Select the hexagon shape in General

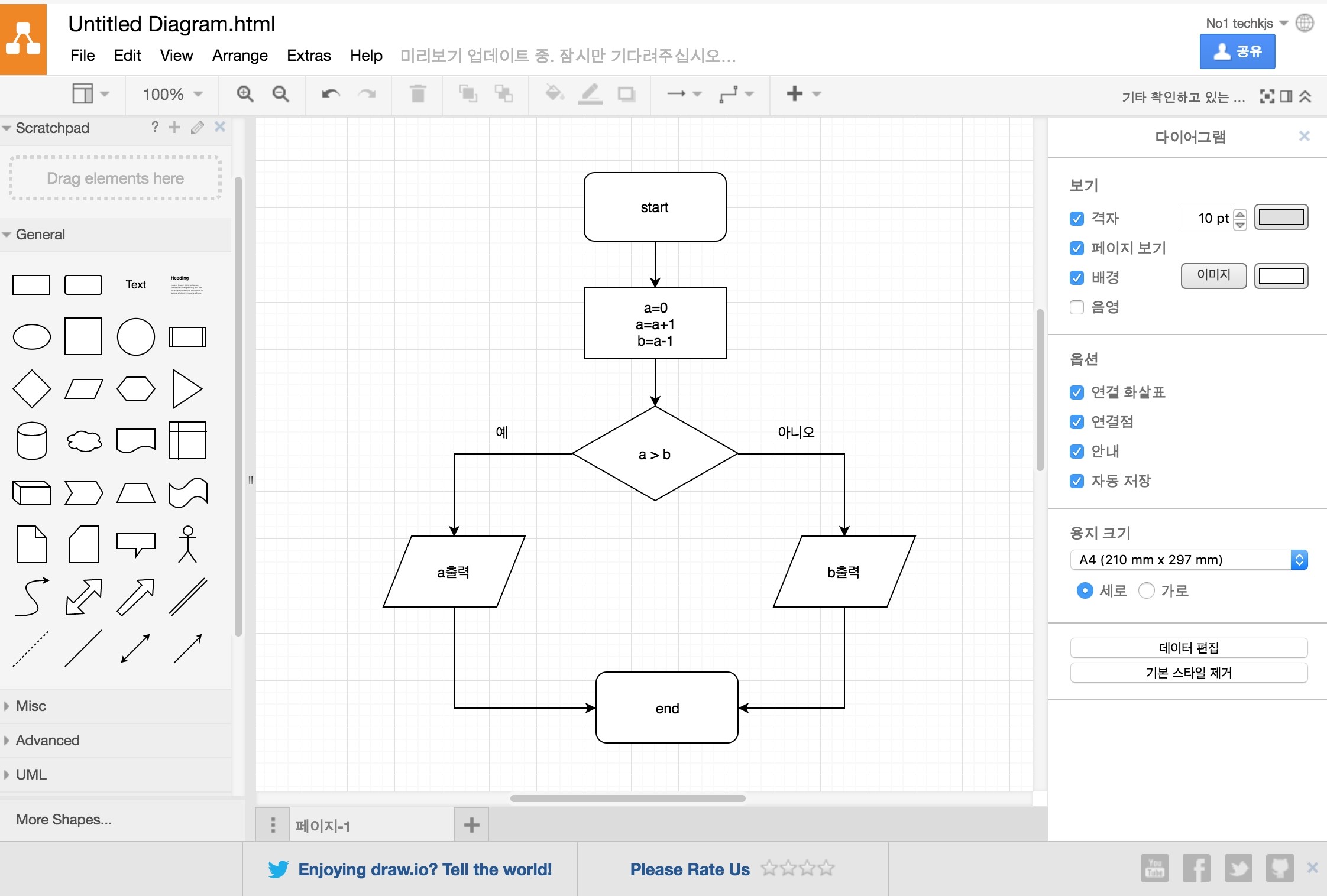[x=135, y=389]
